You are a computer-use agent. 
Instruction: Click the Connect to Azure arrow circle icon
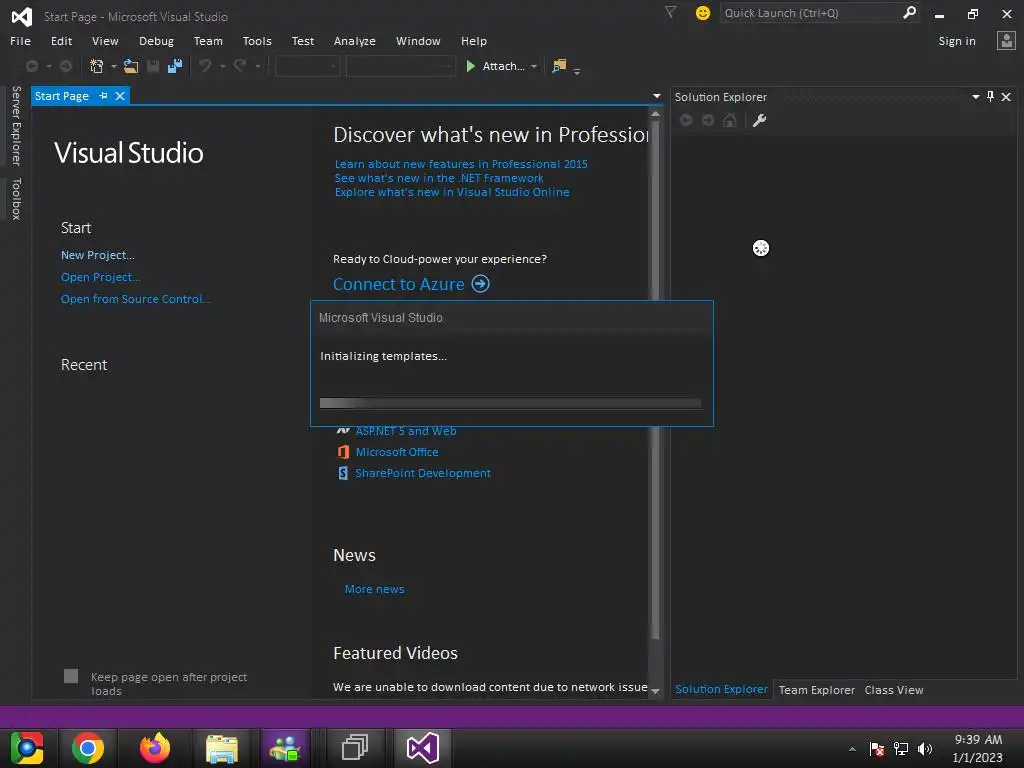coord(481,284)
